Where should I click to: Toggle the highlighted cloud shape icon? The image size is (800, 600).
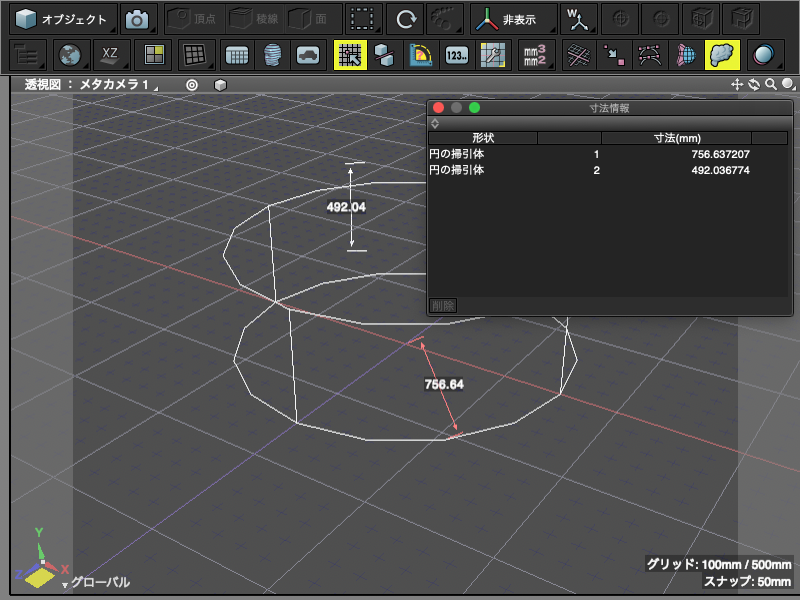tap(722, 55)
